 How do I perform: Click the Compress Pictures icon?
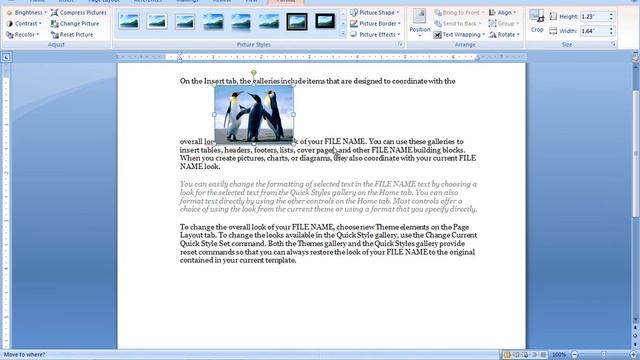pos(55,13)
